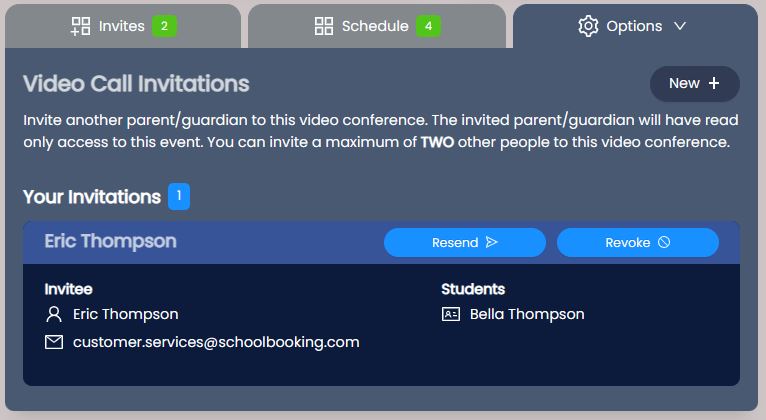Click the Eric Thompson card header title
This screenshot has width=766, height=420.
pyautogui.click(x=110, y=241)
